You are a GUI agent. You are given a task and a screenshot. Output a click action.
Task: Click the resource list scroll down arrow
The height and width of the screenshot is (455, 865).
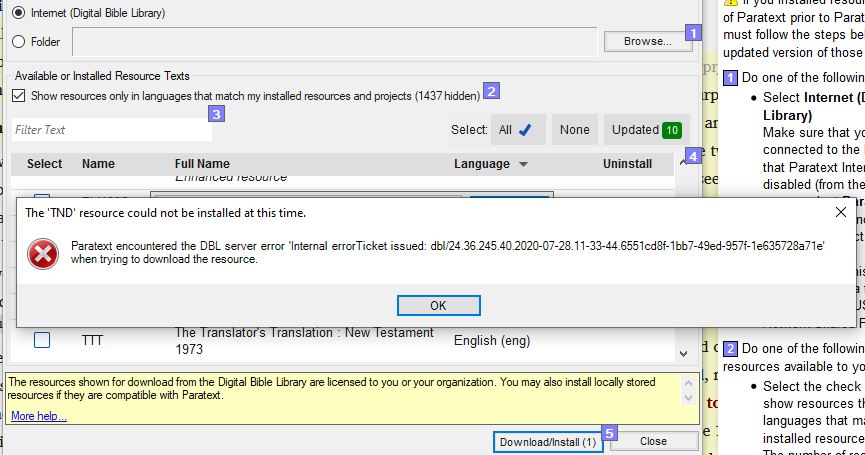coord(684,354)
